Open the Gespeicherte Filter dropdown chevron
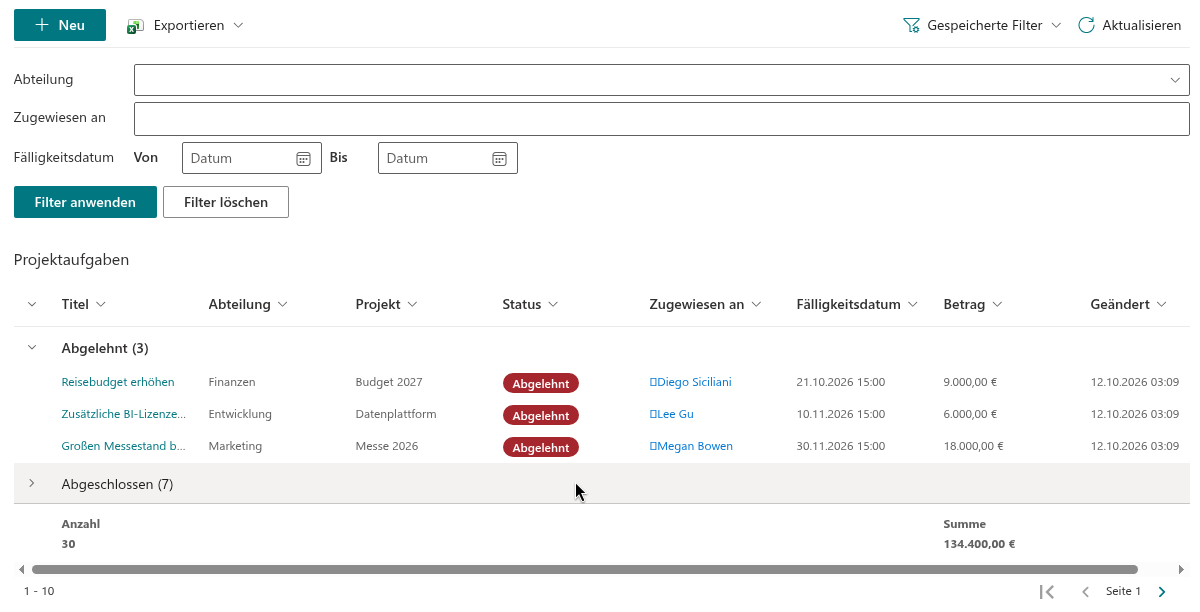Screen dimensions: 1200x612 (1056, 25)
